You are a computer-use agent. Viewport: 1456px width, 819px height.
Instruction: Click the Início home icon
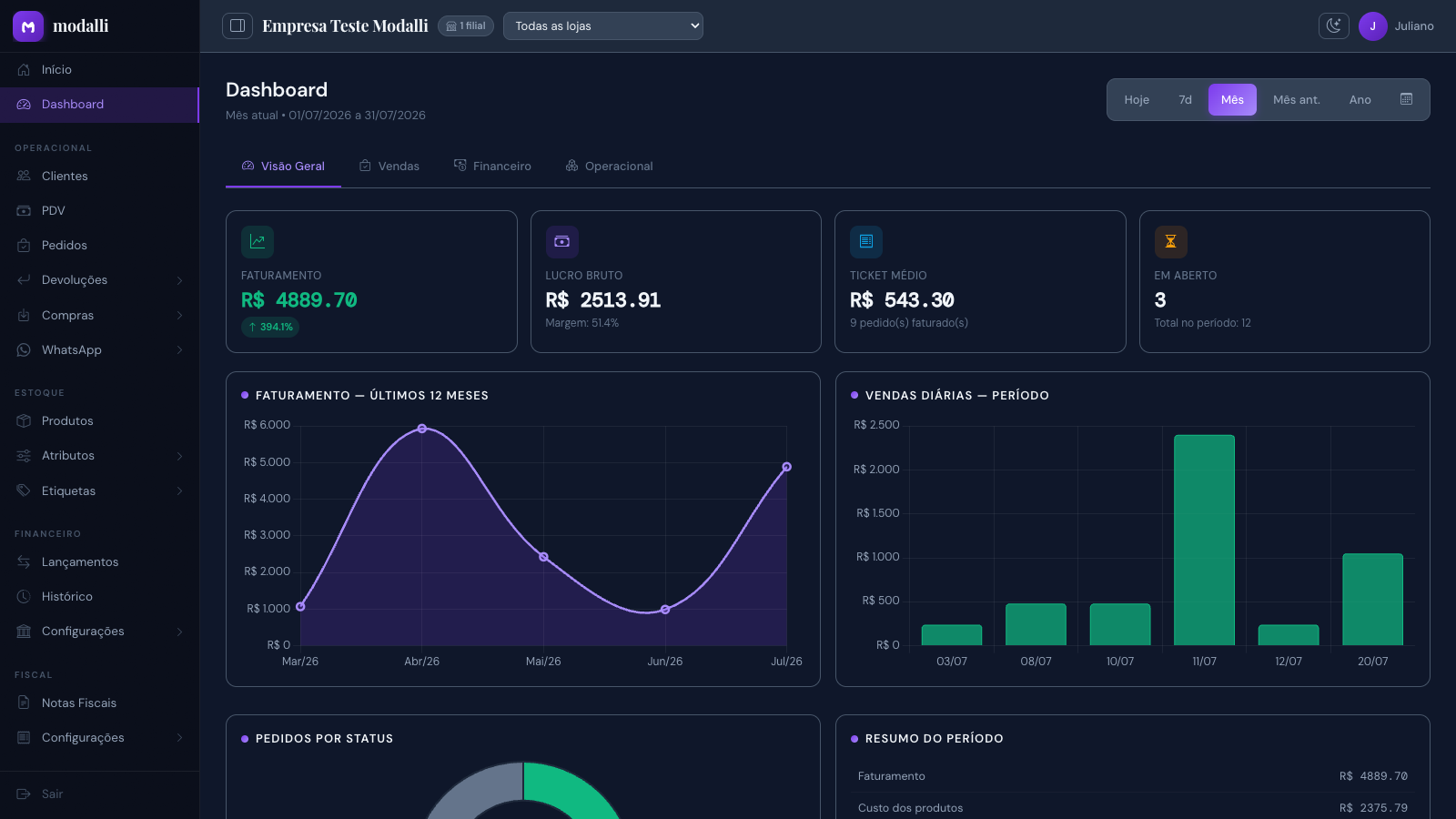(24, 69)
